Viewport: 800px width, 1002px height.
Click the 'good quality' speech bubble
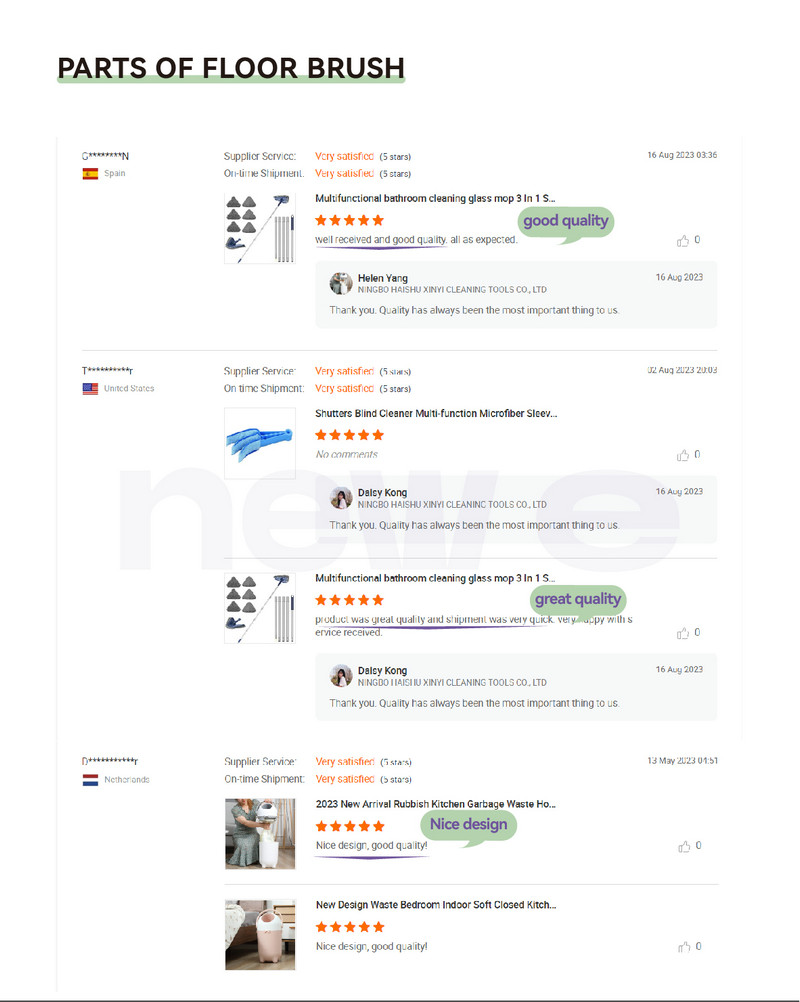click(x=565, y=223)
